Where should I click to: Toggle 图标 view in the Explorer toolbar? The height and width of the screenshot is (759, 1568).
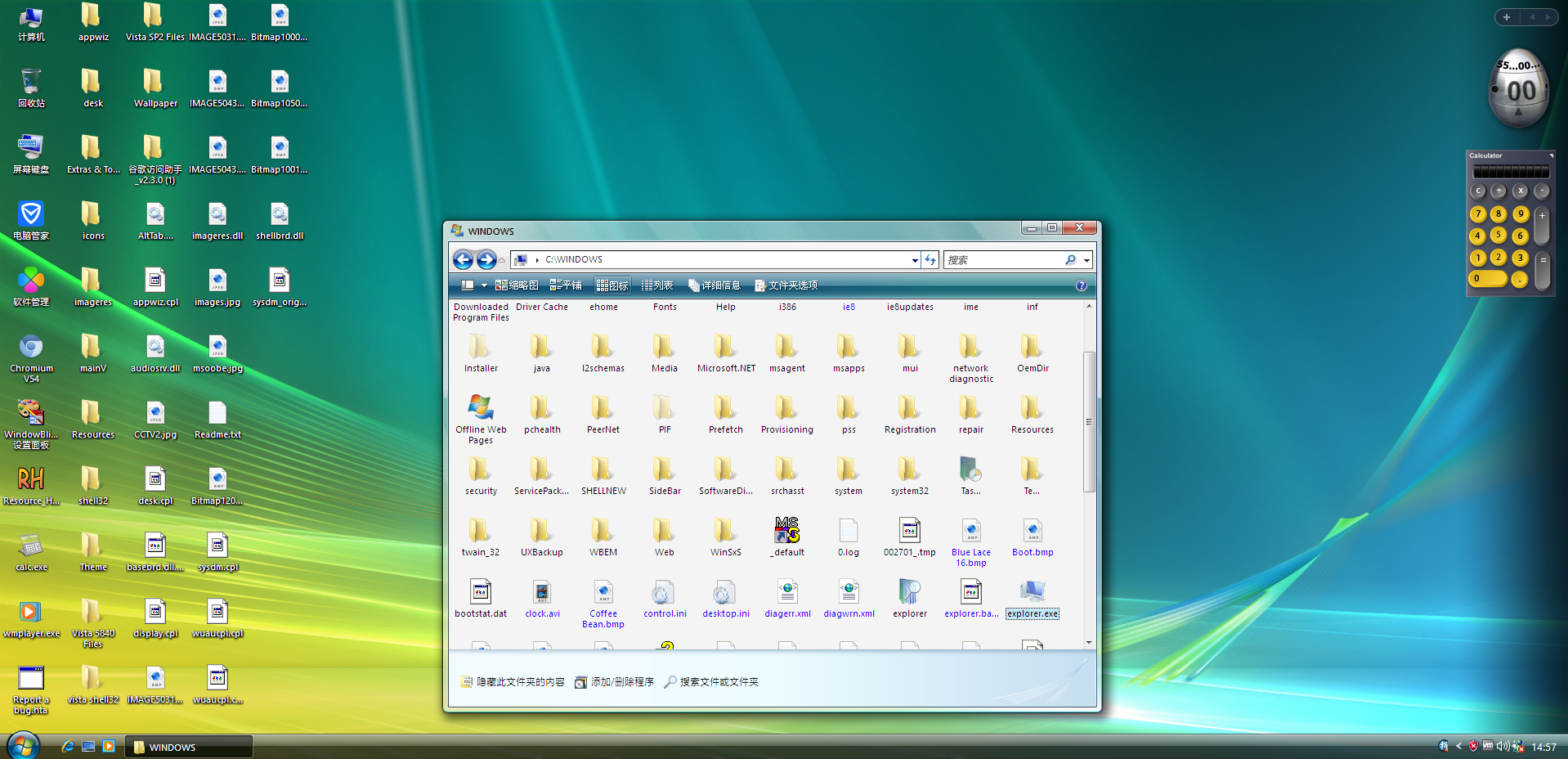pos(612,285)
